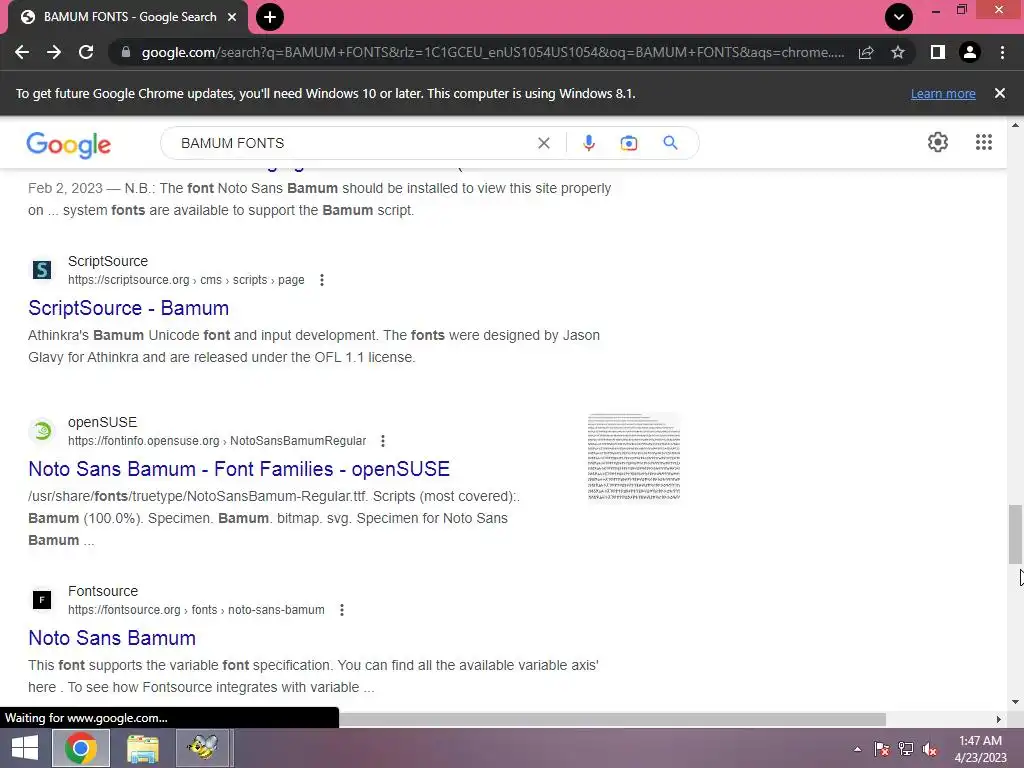Open clock showing 1:47 AM
This screenshot has width=1024, height=768.
pyautogui.click(x=980, y=749)
